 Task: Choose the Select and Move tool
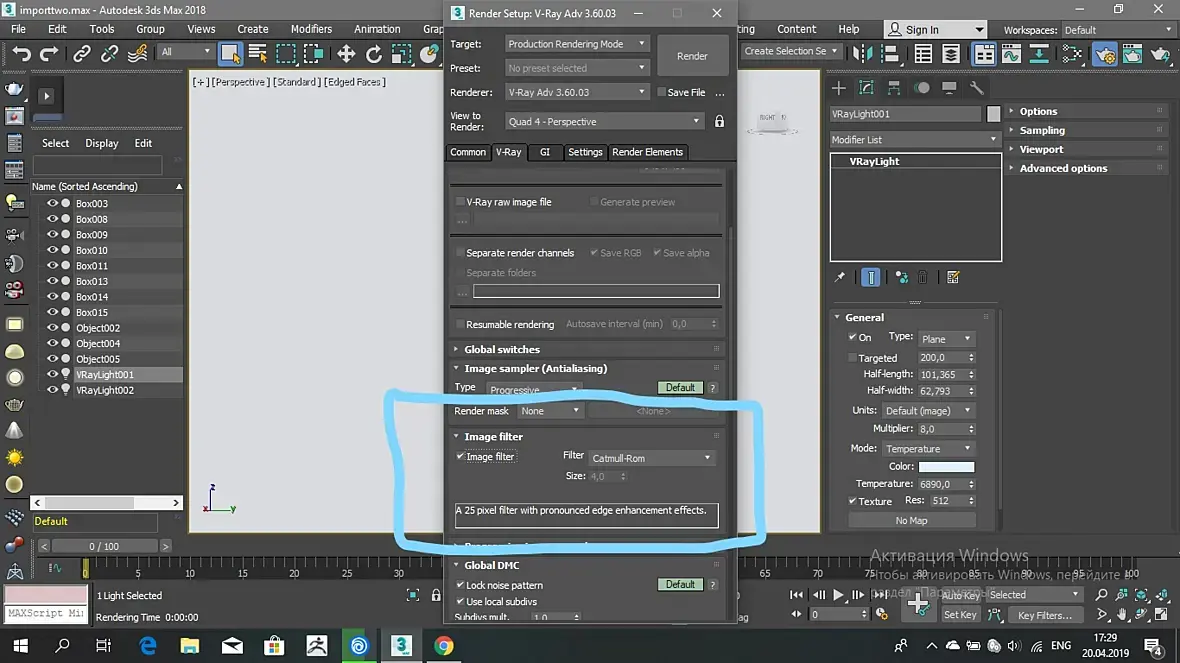[x=346, y=53]
